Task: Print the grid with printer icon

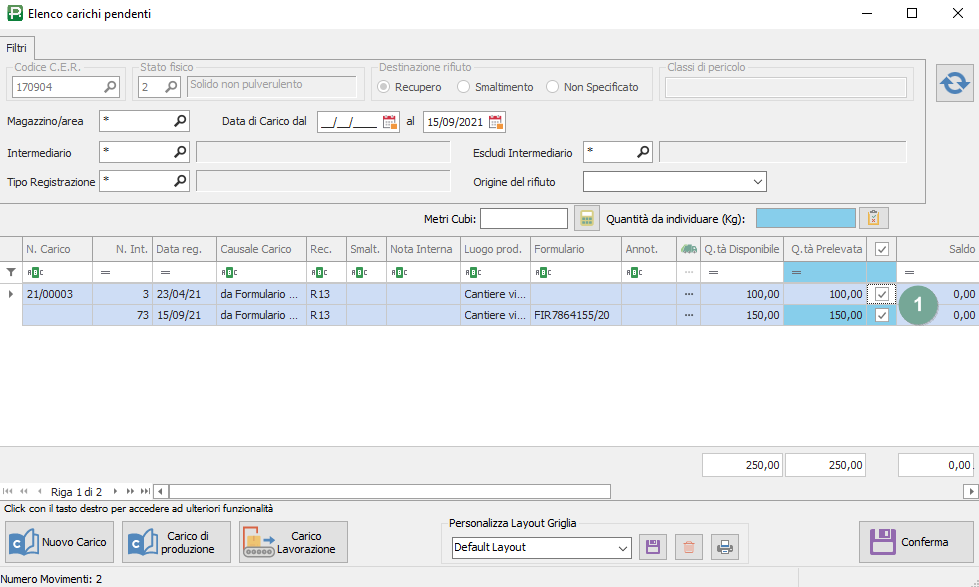Action: coord(725,547)
